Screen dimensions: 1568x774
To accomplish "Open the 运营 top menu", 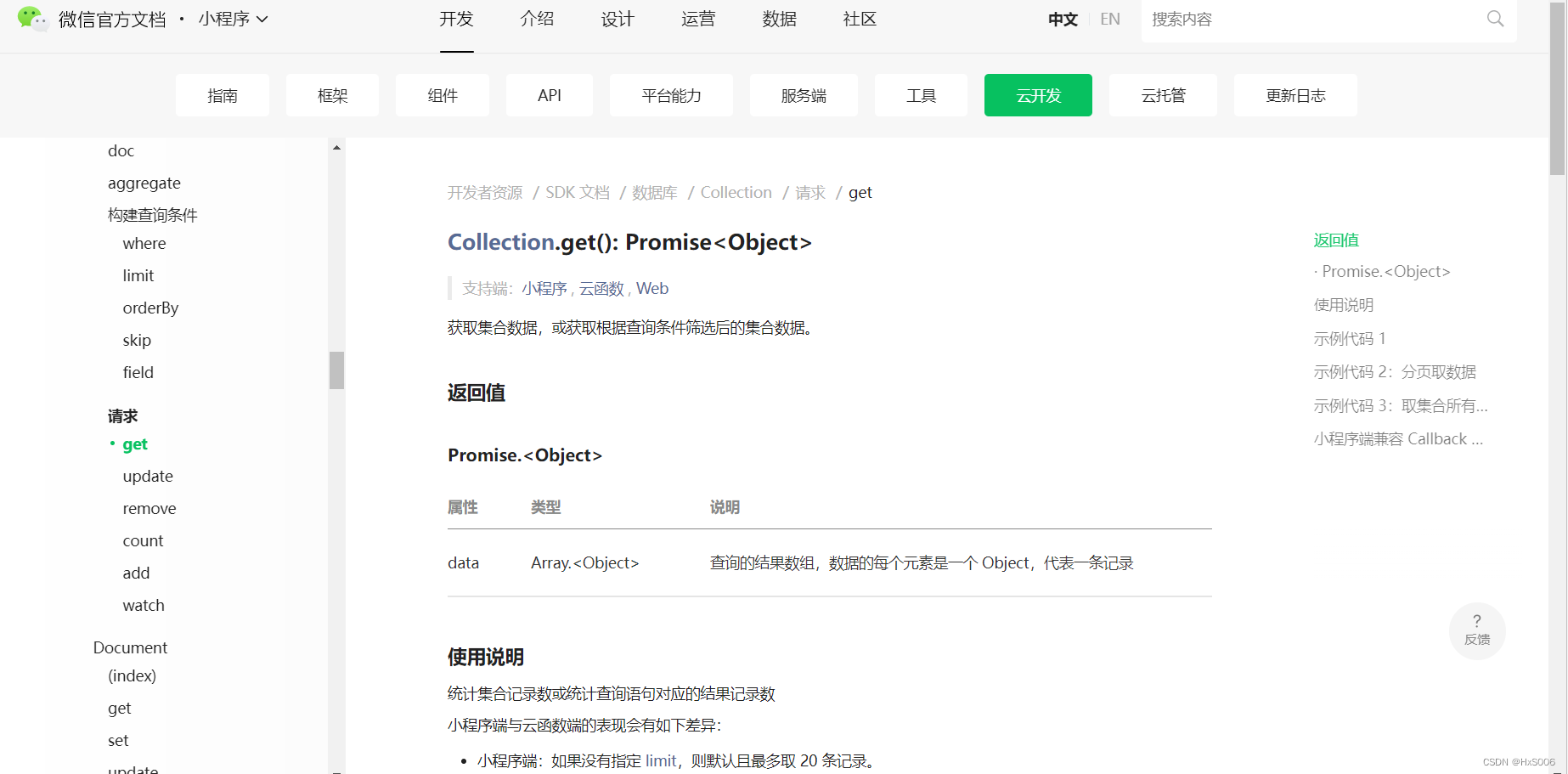I will [698, 19].
